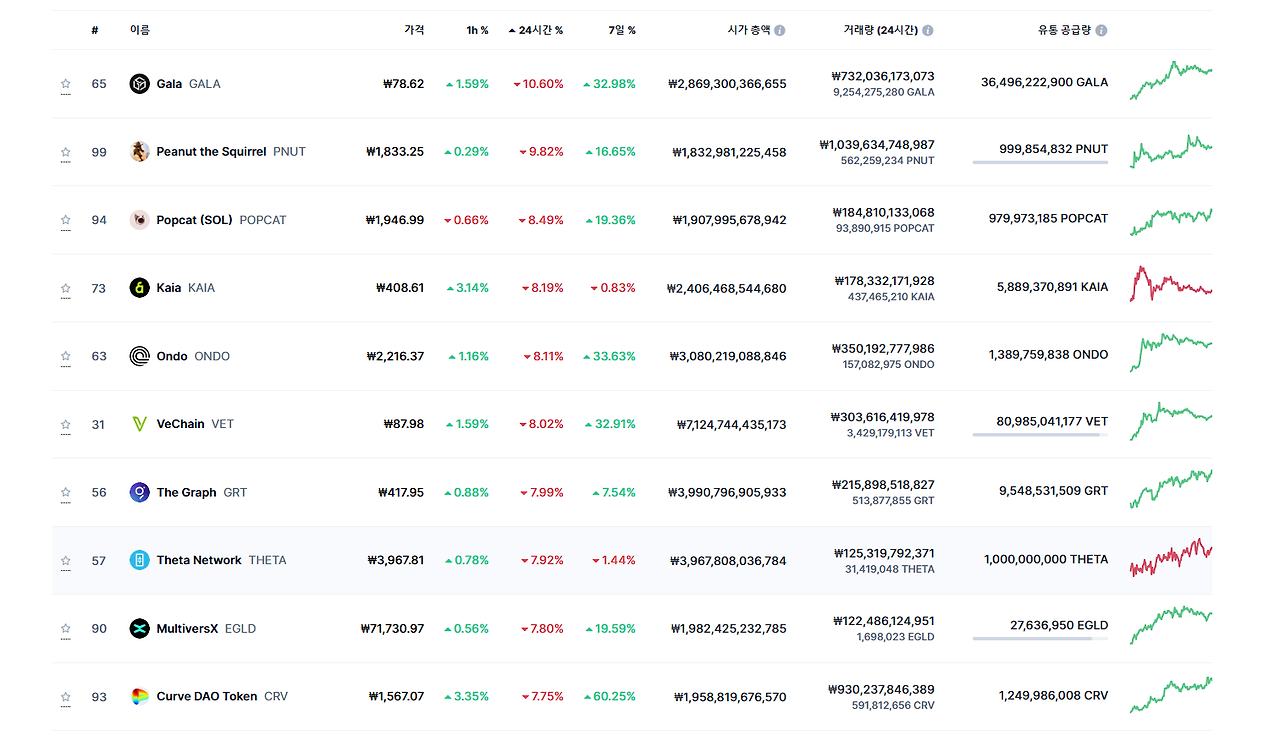Toggle the Kaia watchlist star
The height and width of the screenshot is (741, 1280).
click(65, 288)
